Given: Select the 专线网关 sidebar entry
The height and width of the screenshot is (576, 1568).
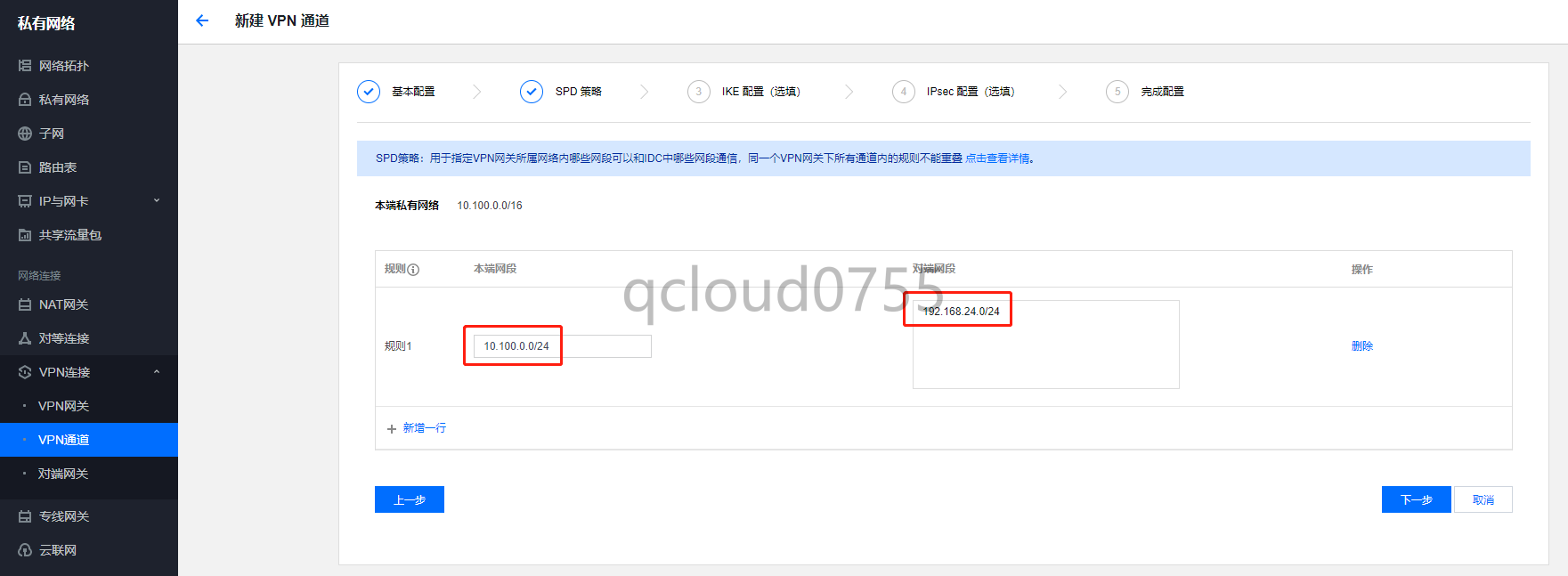Looking at the screenshot, I should [x=63, y=516].
